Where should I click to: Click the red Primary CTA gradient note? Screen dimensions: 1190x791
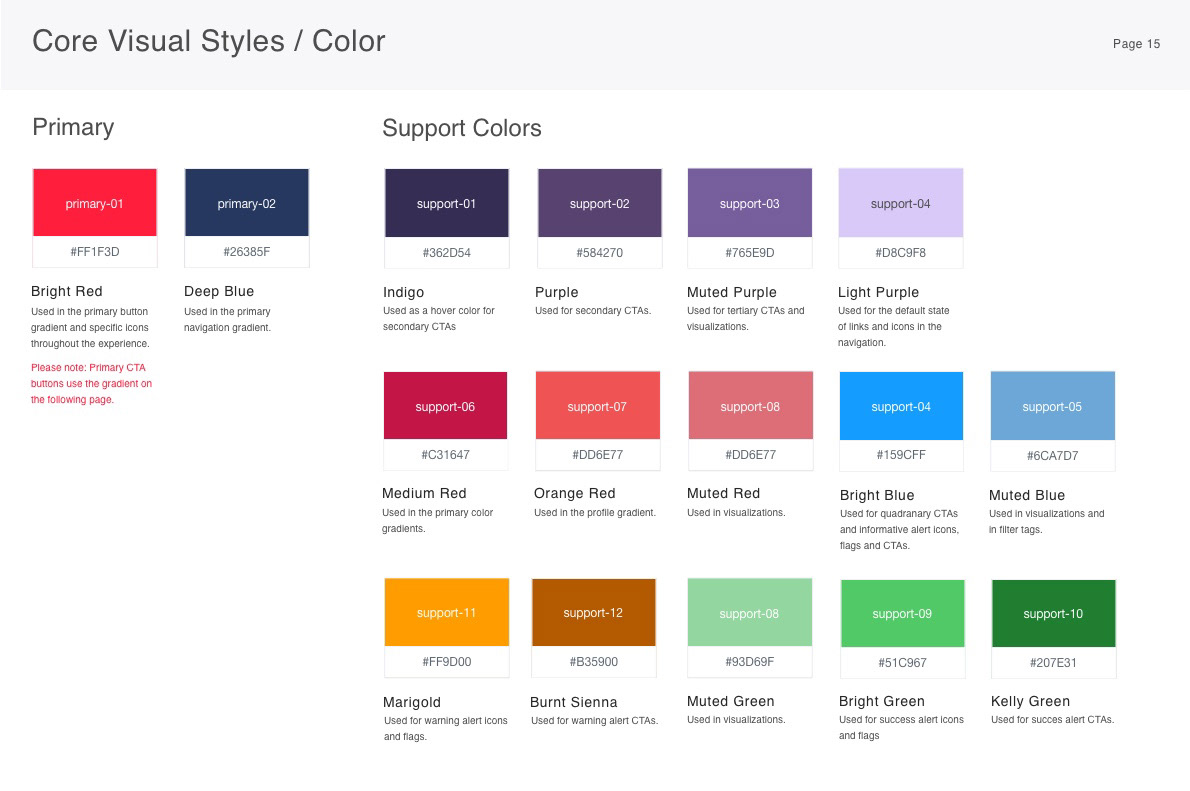[91, 384]
